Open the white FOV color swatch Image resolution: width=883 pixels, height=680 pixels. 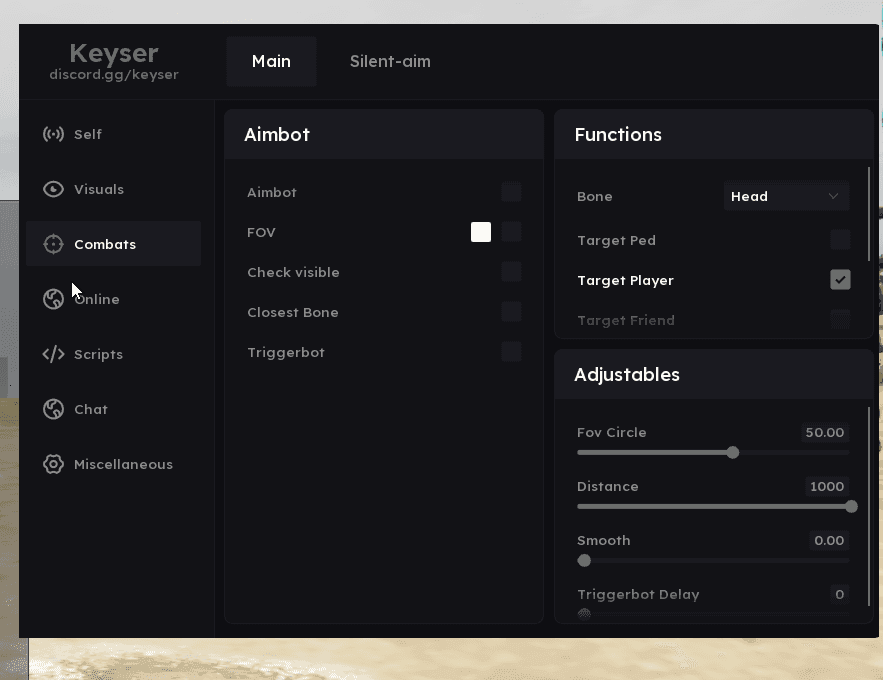click(x=481, y=232)
